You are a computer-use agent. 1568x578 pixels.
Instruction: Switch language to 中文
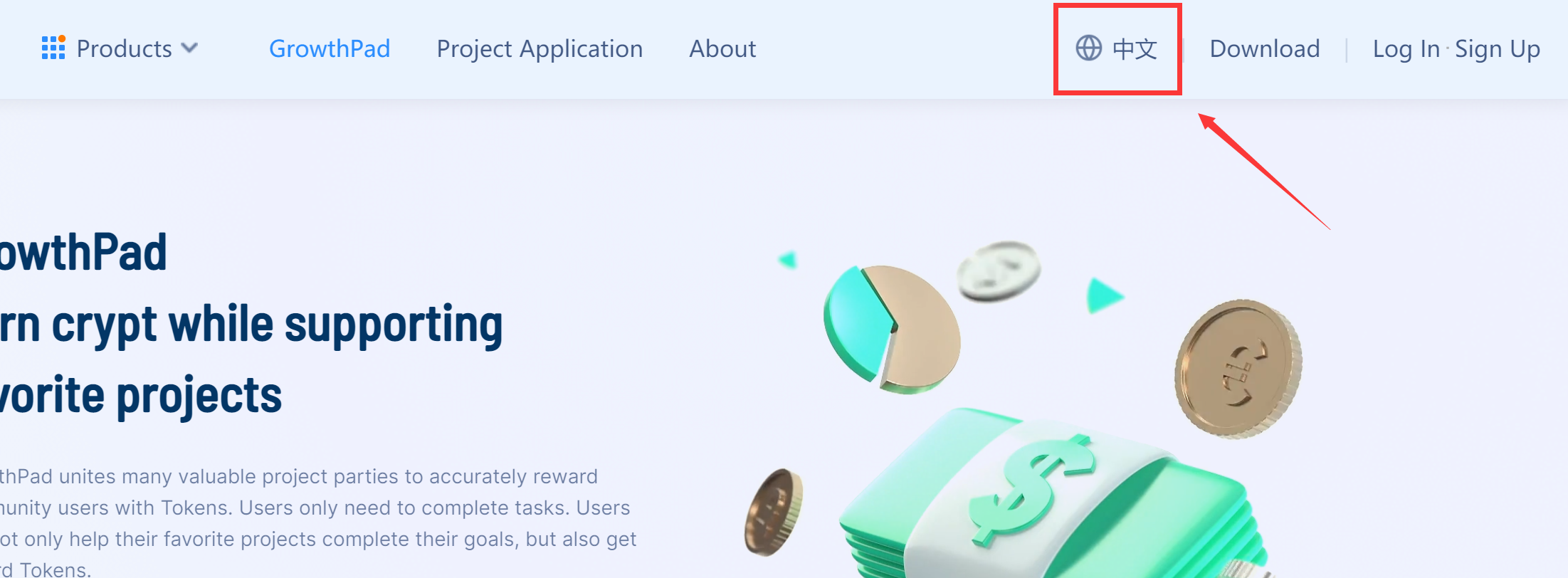coord(1135,48)
